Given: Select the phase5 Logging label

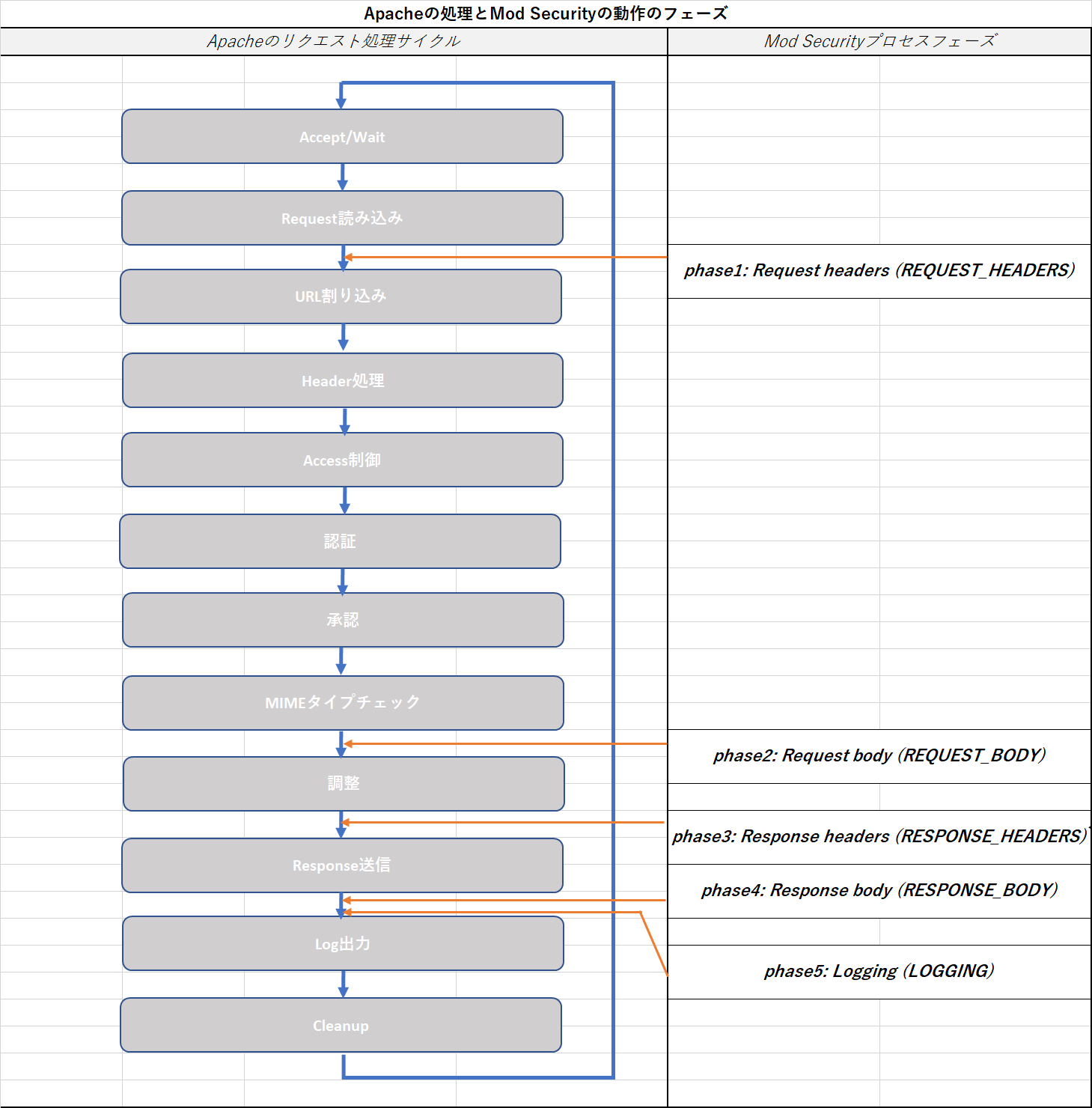Looking at the screenshot, I should click(x=879, y=970).
